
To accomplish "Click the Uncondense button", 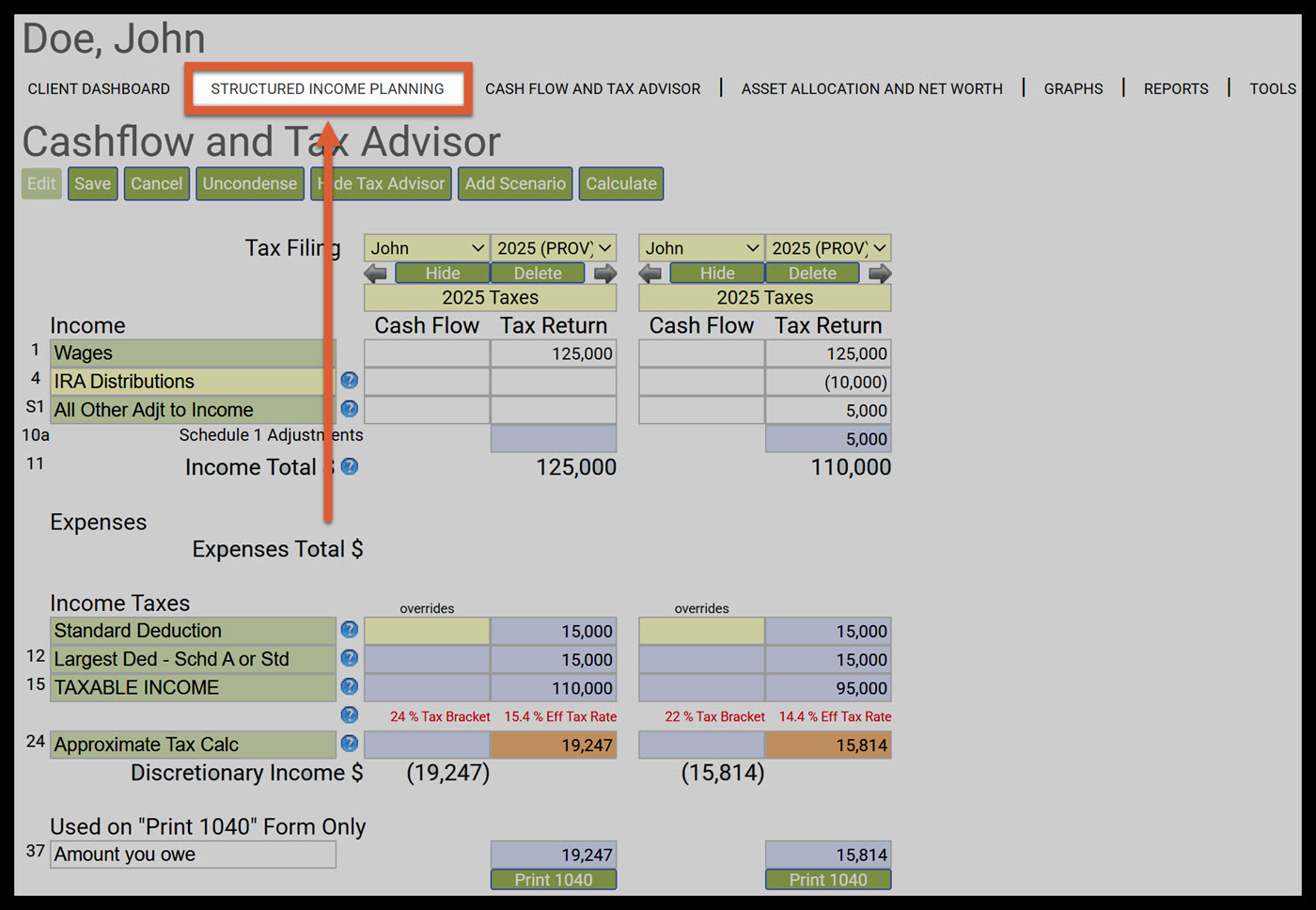I will 250,183.
